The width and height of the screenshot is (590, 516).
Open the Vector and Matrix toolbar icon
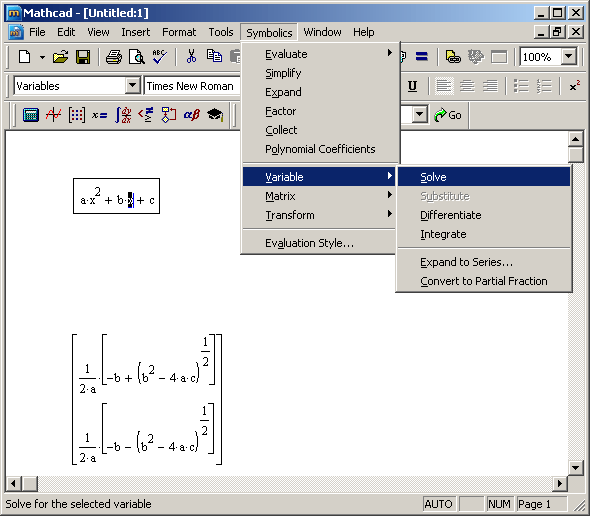click(76, 115)
